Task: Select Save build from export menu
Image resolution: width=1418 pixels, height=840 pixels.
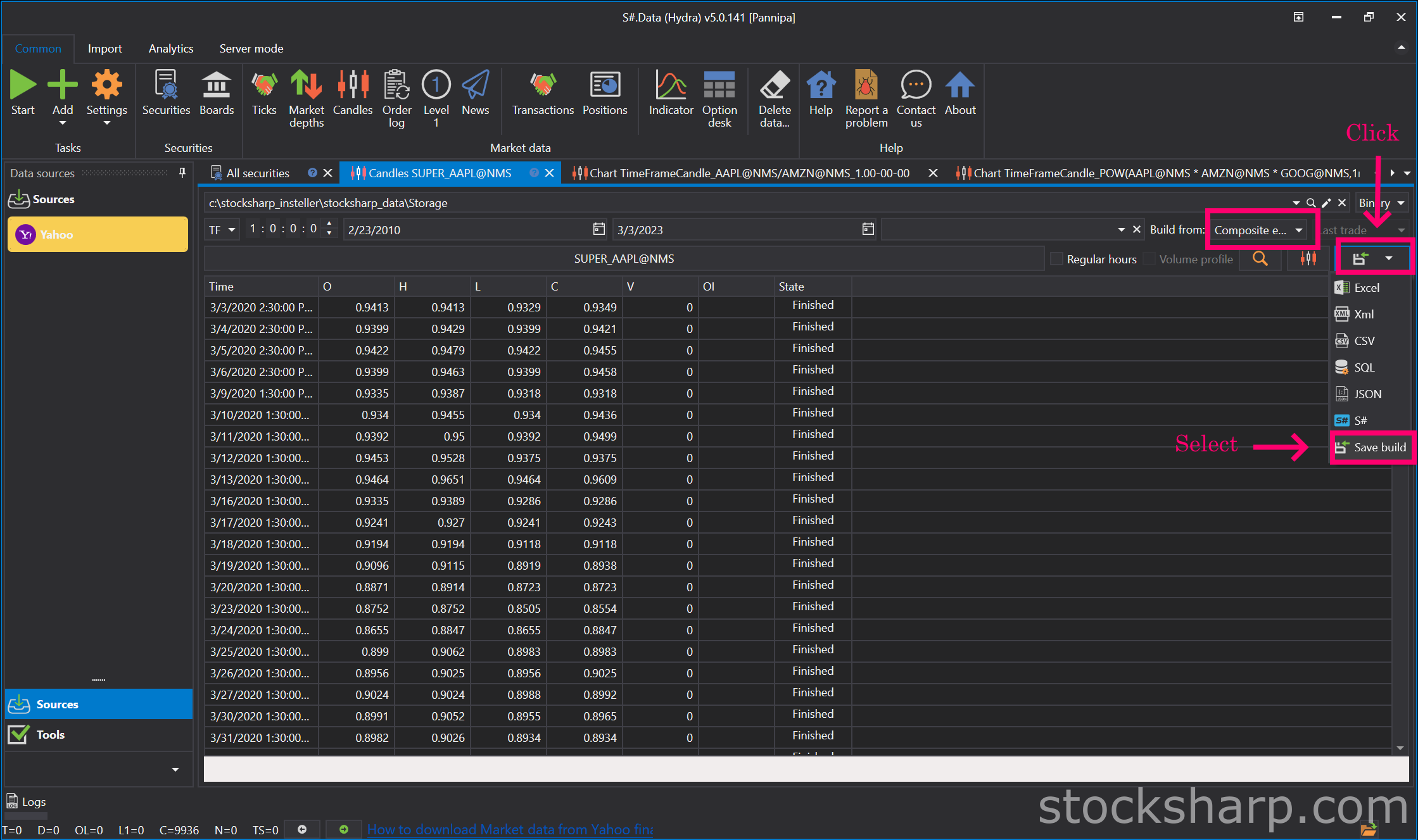Action: (x=1371, y=448)
